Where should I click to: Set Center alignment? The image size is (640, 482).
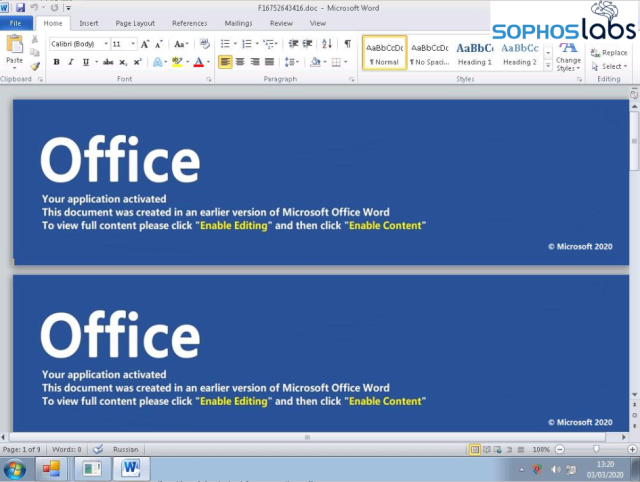[240, 62]
